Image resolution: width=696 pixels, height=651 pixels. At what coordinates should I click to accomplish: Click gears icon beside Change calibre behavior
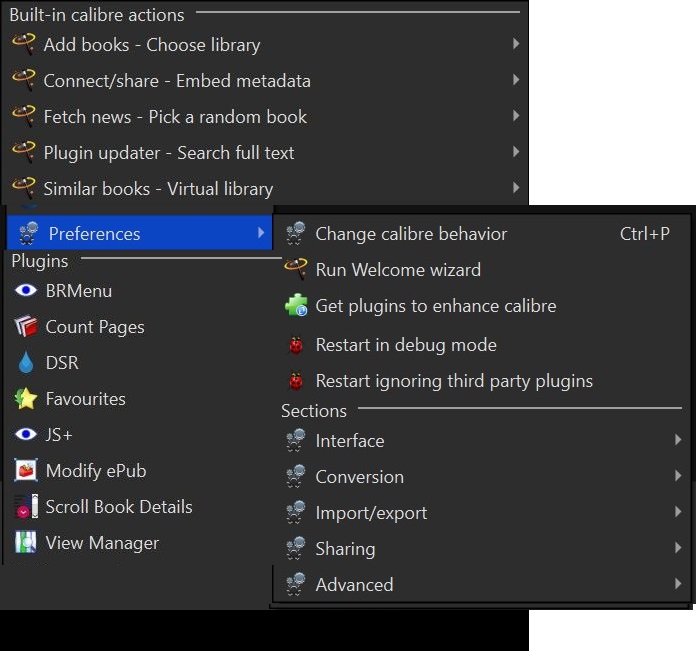pos(296,233)
